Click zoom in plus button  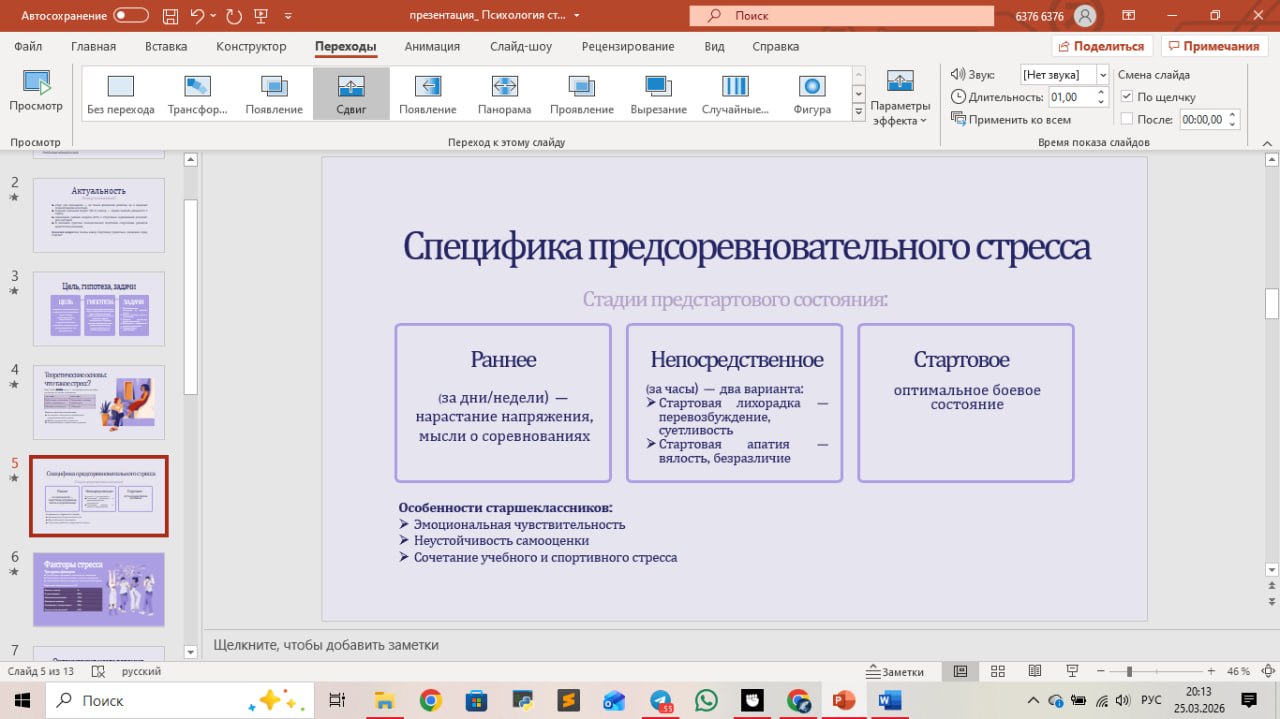[x=1211, y=671]
